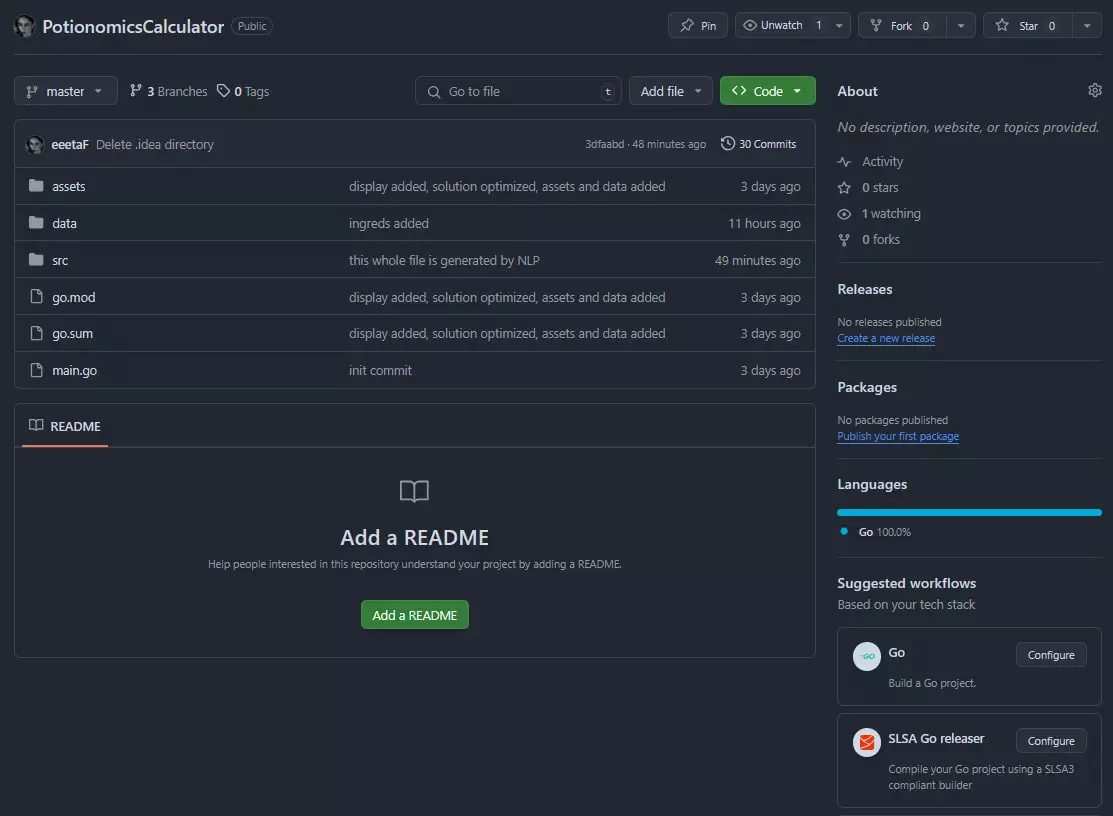The width and height of the screenshot is (1113, 816).
Task: Configure the SLSA Go releaser workflow
Action: [x=1051, y=741]
